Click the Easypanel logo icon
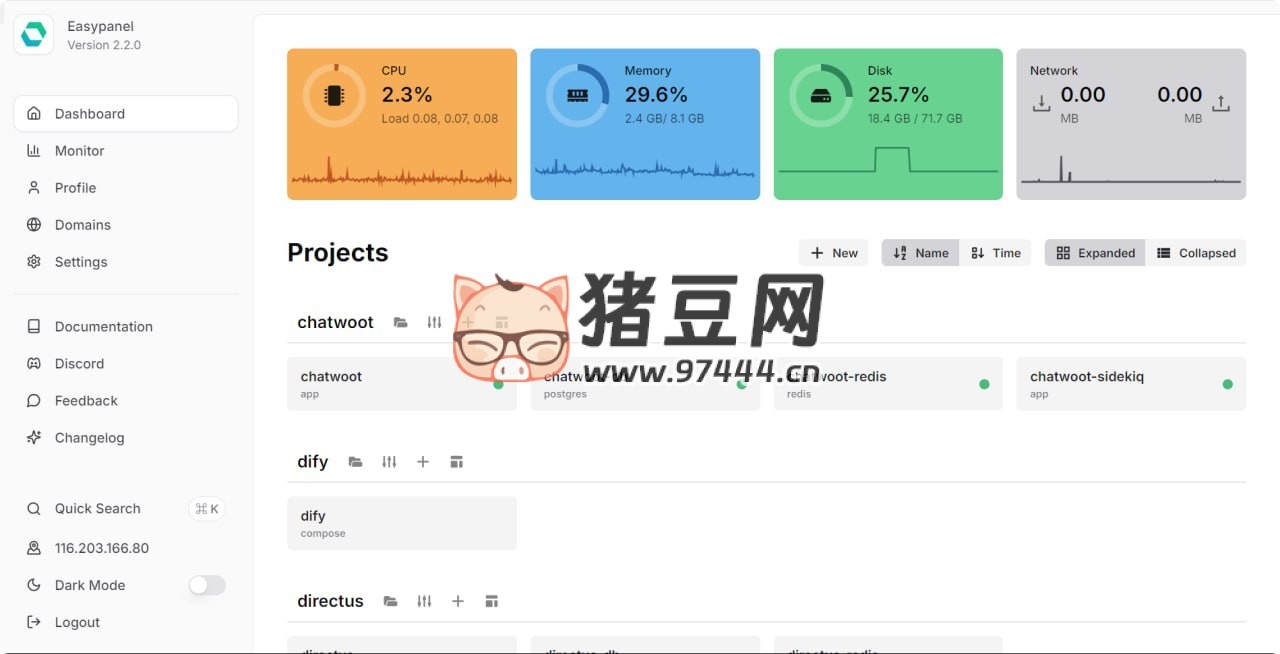This screenshot has height=654, width=1280. pos(33,33)
